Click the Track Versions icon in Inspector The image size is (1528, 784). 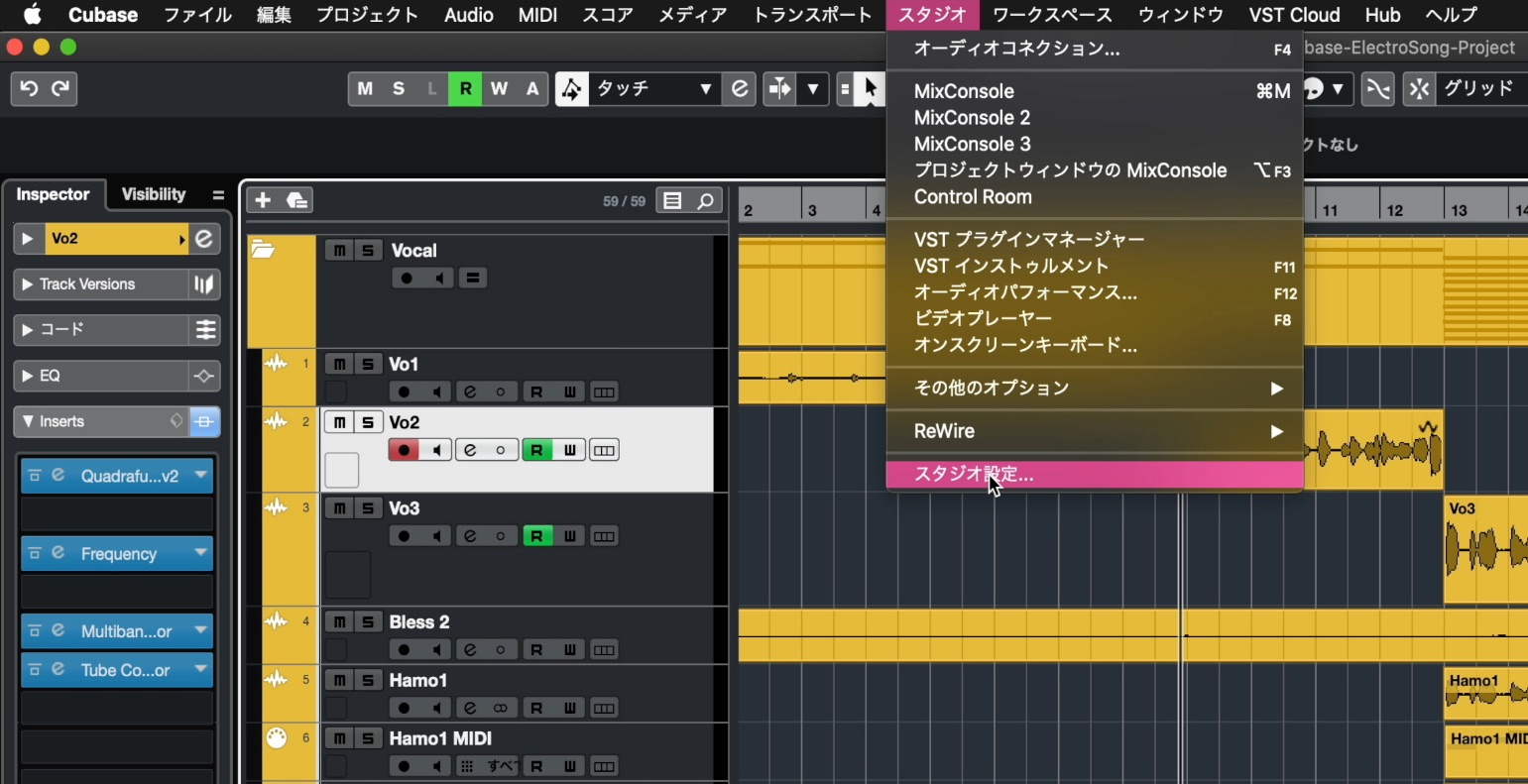203,284
